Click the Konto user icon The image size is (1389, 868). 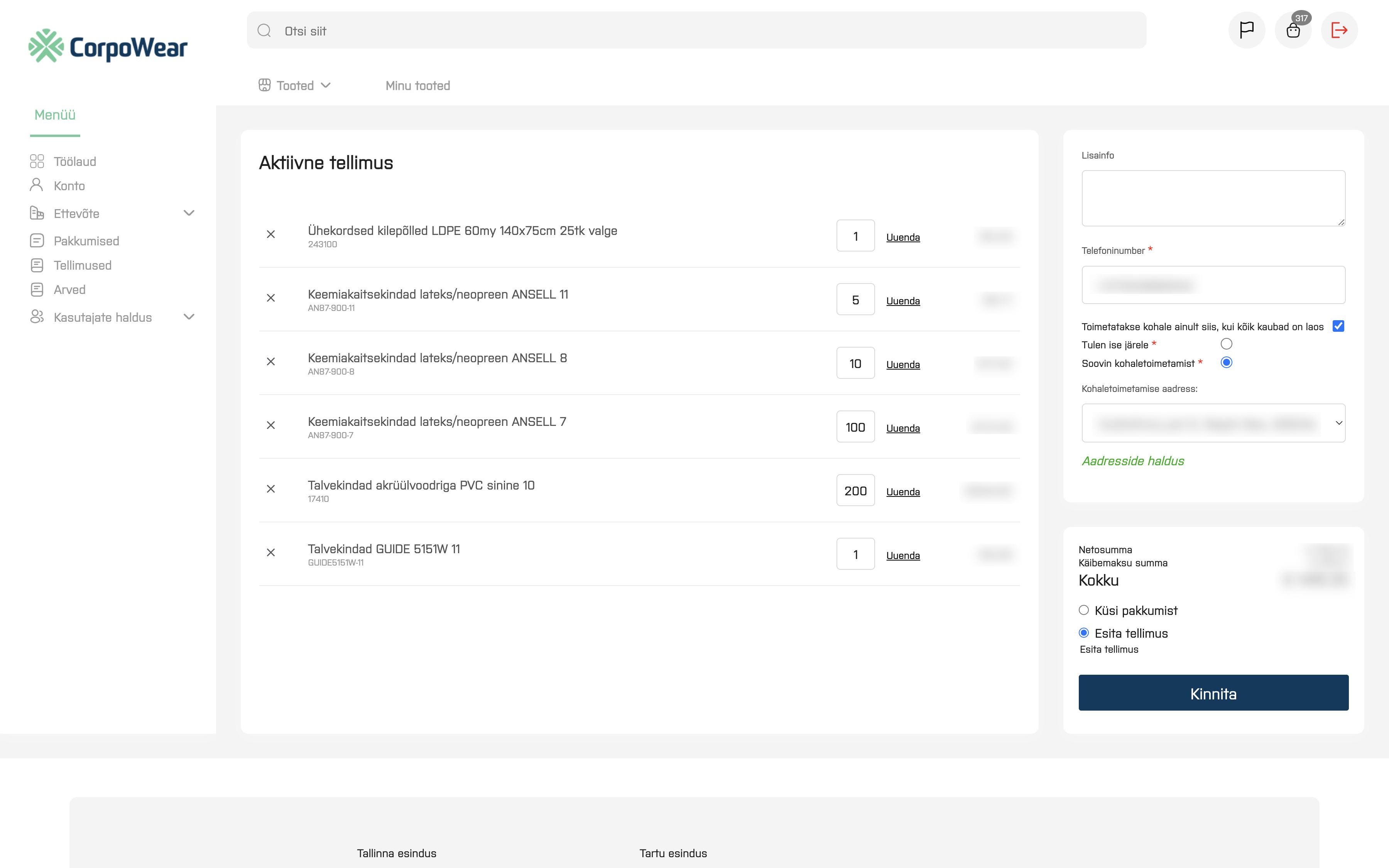(x=37, y=185)
